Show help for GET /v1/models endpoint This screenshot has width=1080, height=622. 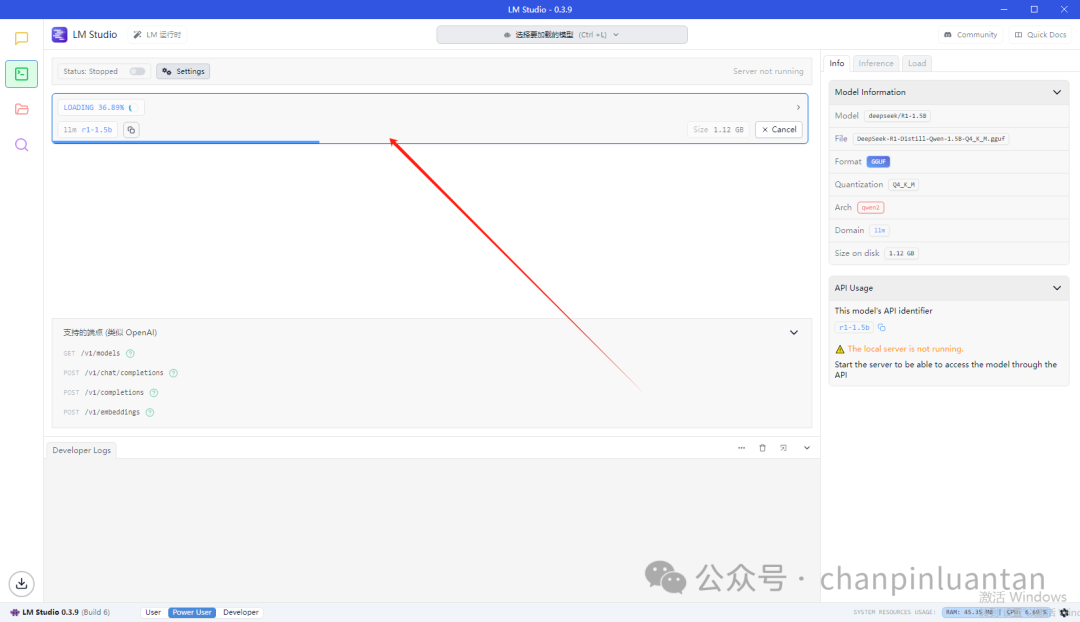coord(130,353)
